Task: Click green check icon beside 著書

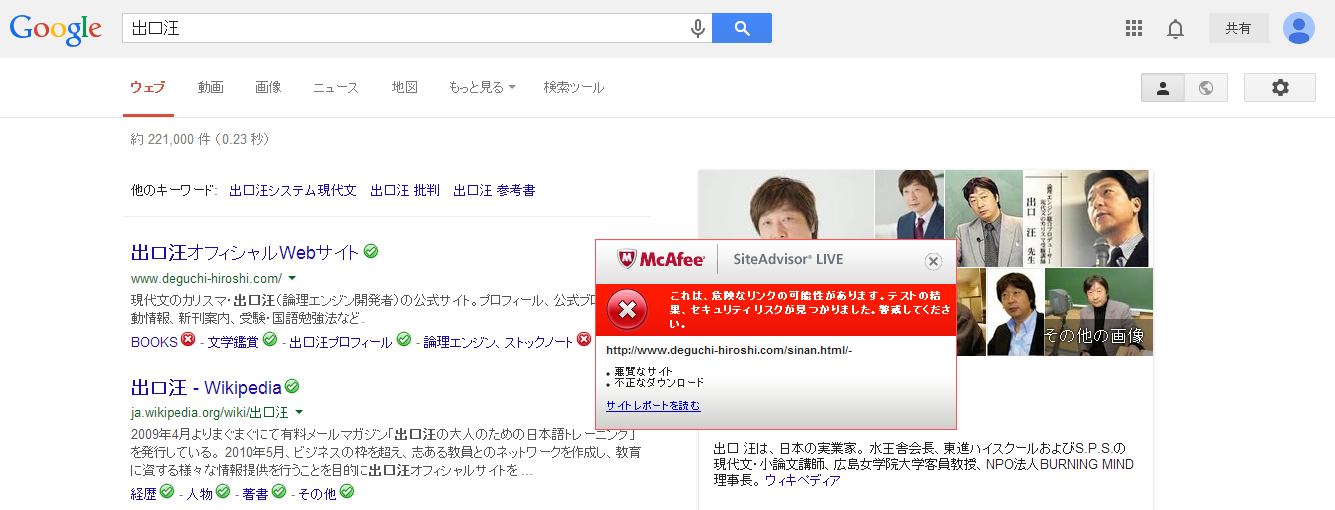Action: coord(279,492)
